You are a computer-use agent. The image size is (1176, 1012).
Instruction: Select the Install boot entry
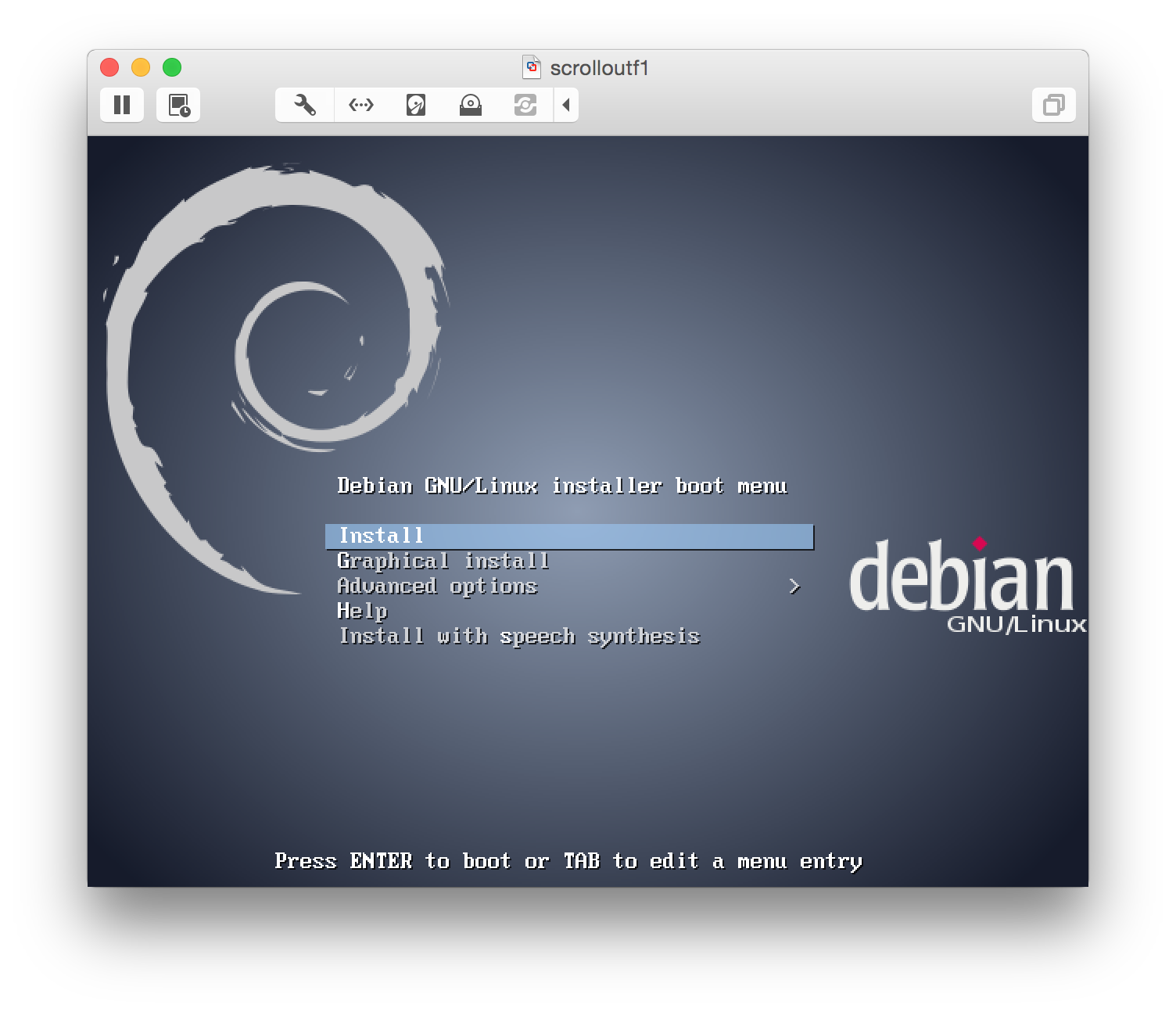569,537
